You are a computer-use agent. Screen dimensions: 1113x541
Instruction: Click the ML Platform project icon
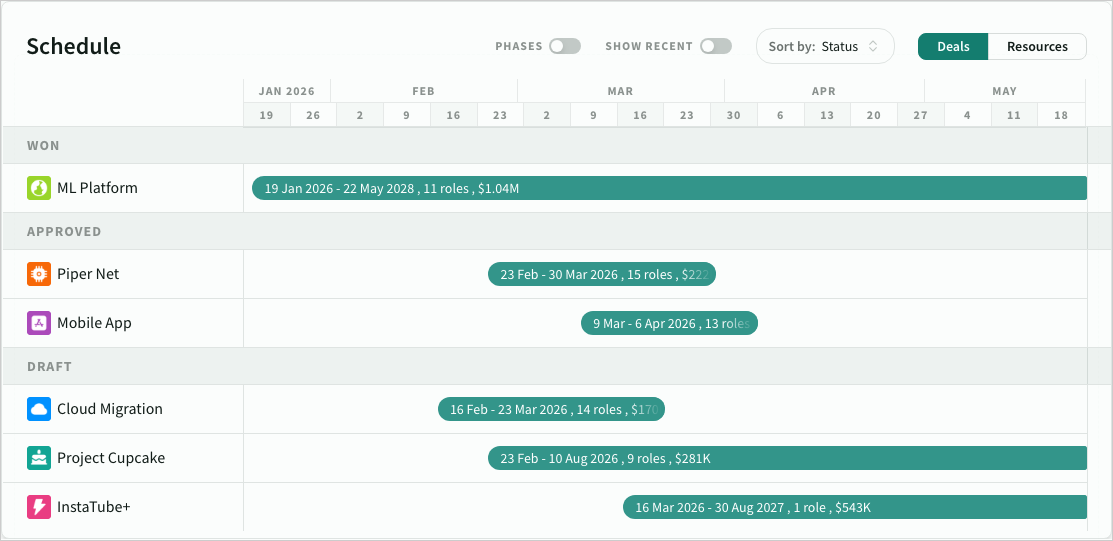point(39,188)
